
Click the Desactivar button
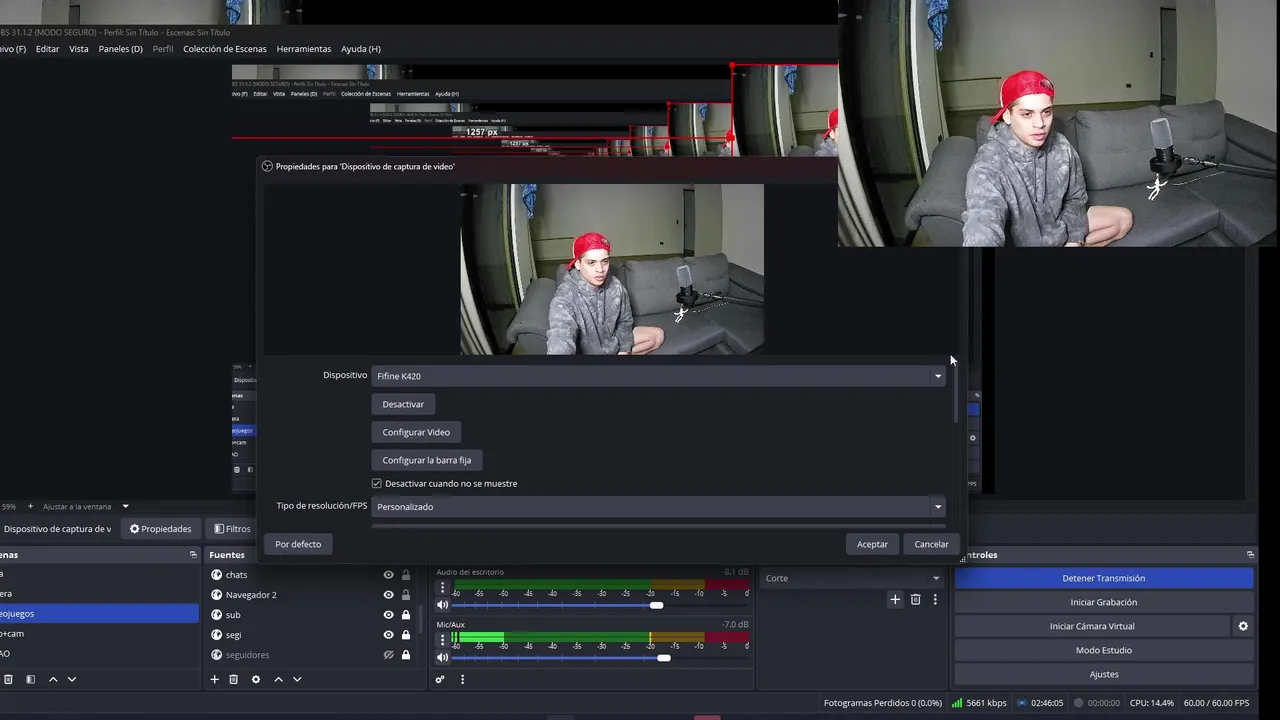click(403, 404)
